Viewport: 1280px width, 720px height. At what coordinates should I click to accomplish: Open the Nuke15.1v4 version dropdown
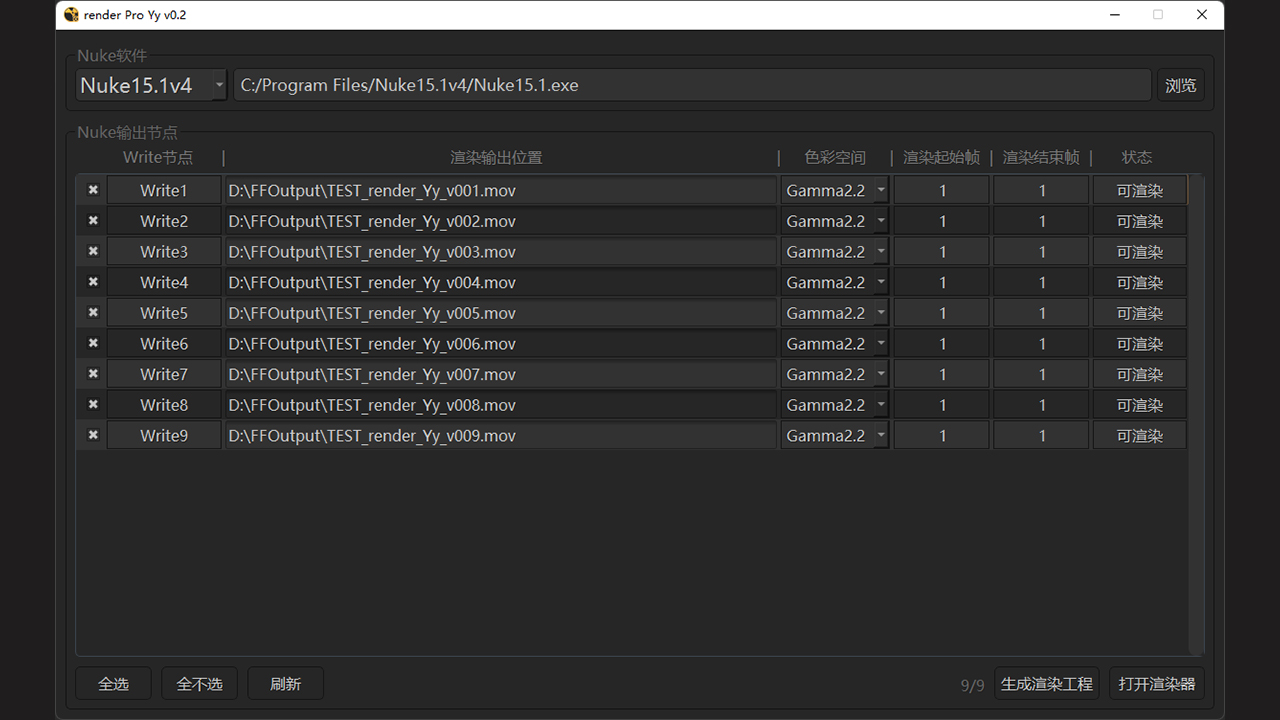click(x=152, y=85)
